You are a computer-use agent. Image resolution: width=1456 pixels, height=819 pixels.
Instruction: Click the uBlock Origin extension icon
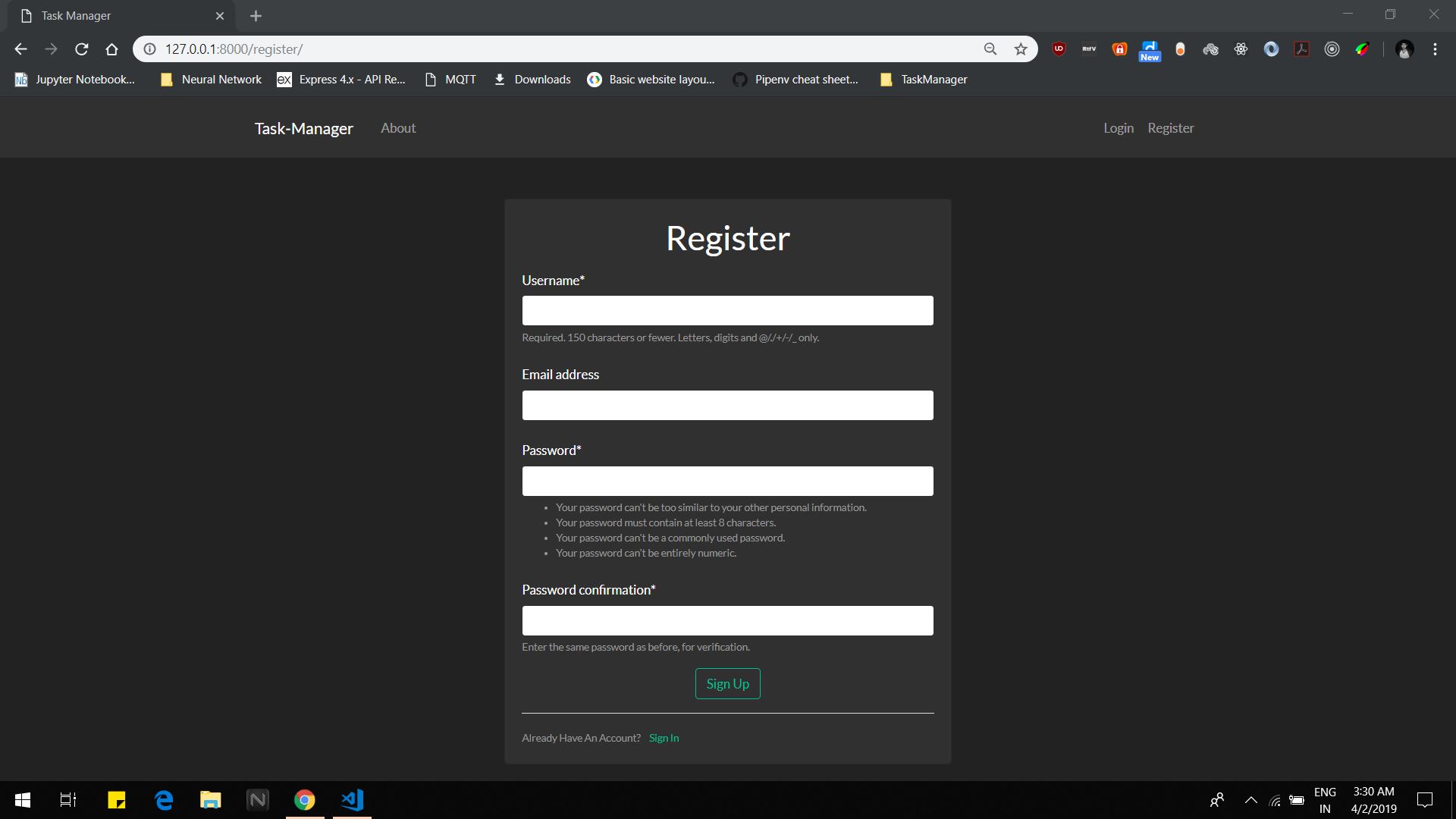pyautogui.click(x=1059, y=49)
